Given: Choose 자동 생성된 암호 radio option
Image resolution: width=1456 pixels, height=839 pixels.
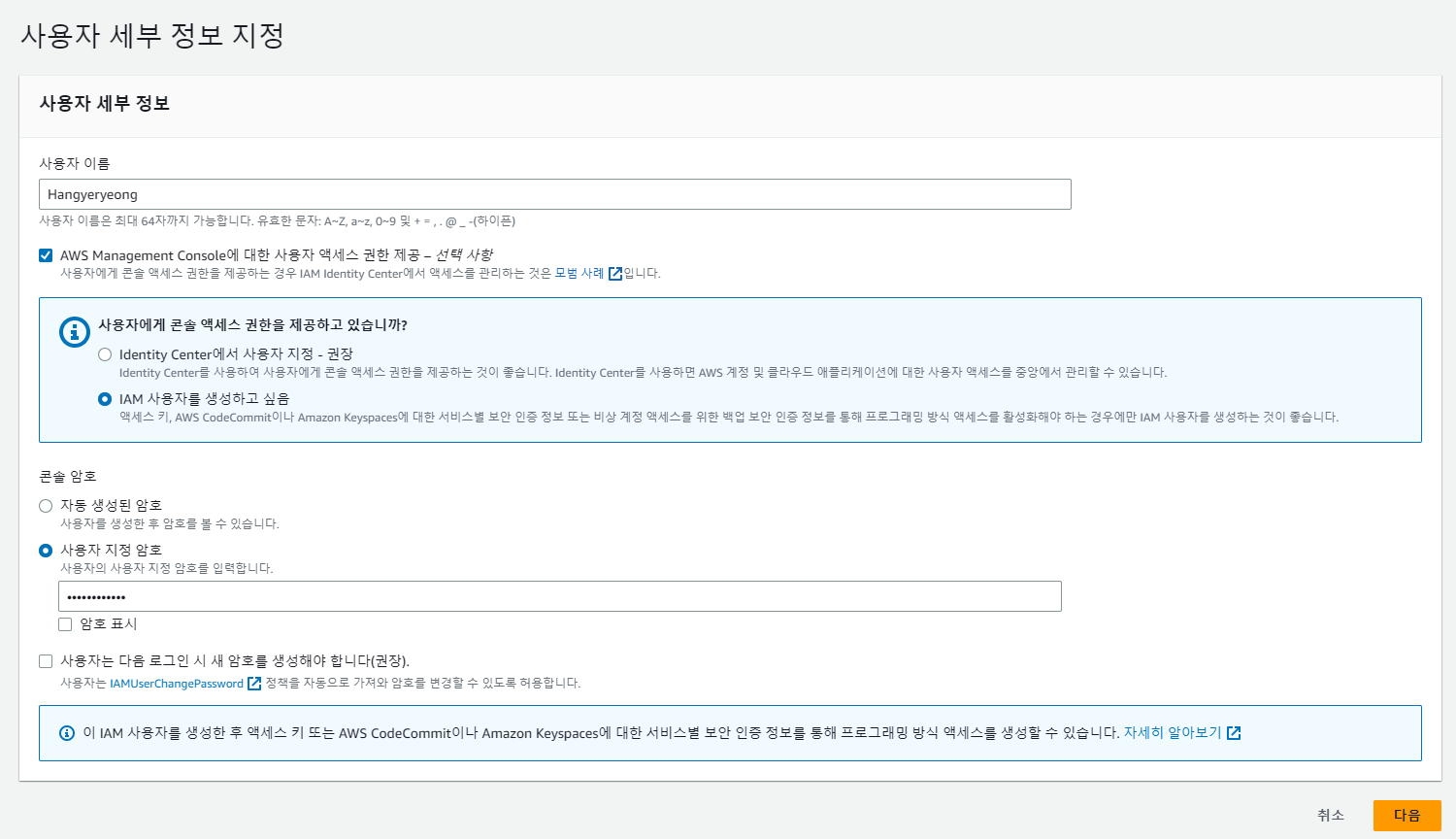Looking at the screenshot, I should 46,506.
